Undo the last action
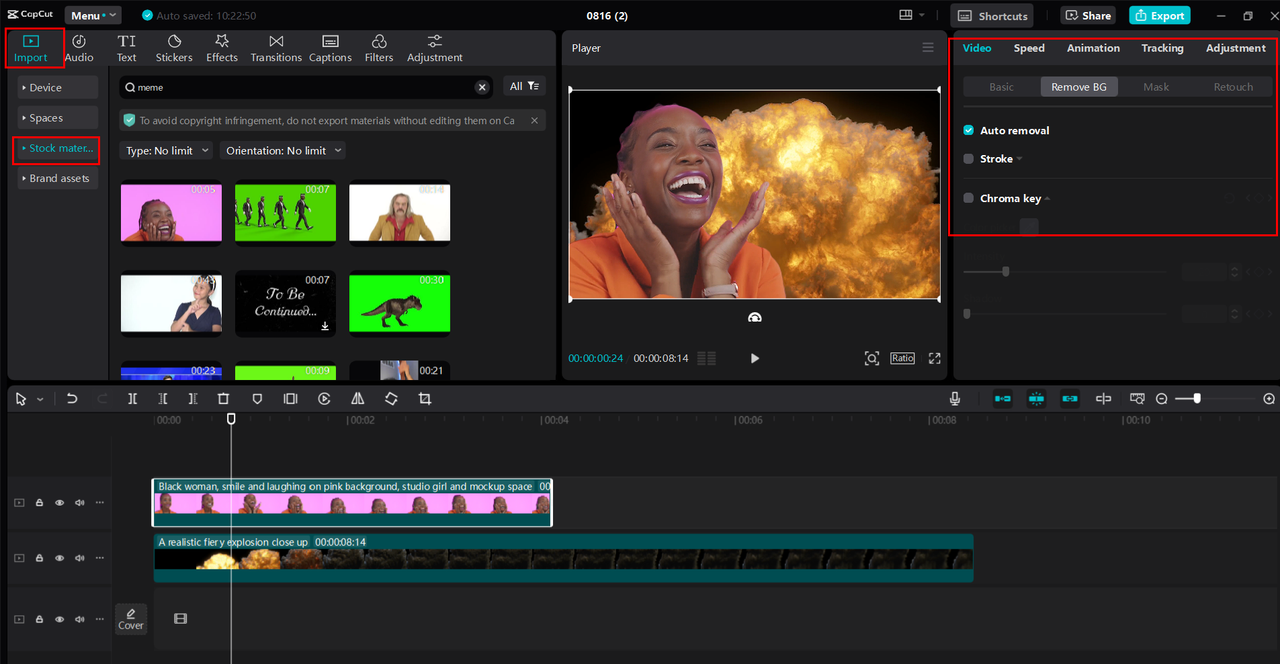 coord(72,398)
